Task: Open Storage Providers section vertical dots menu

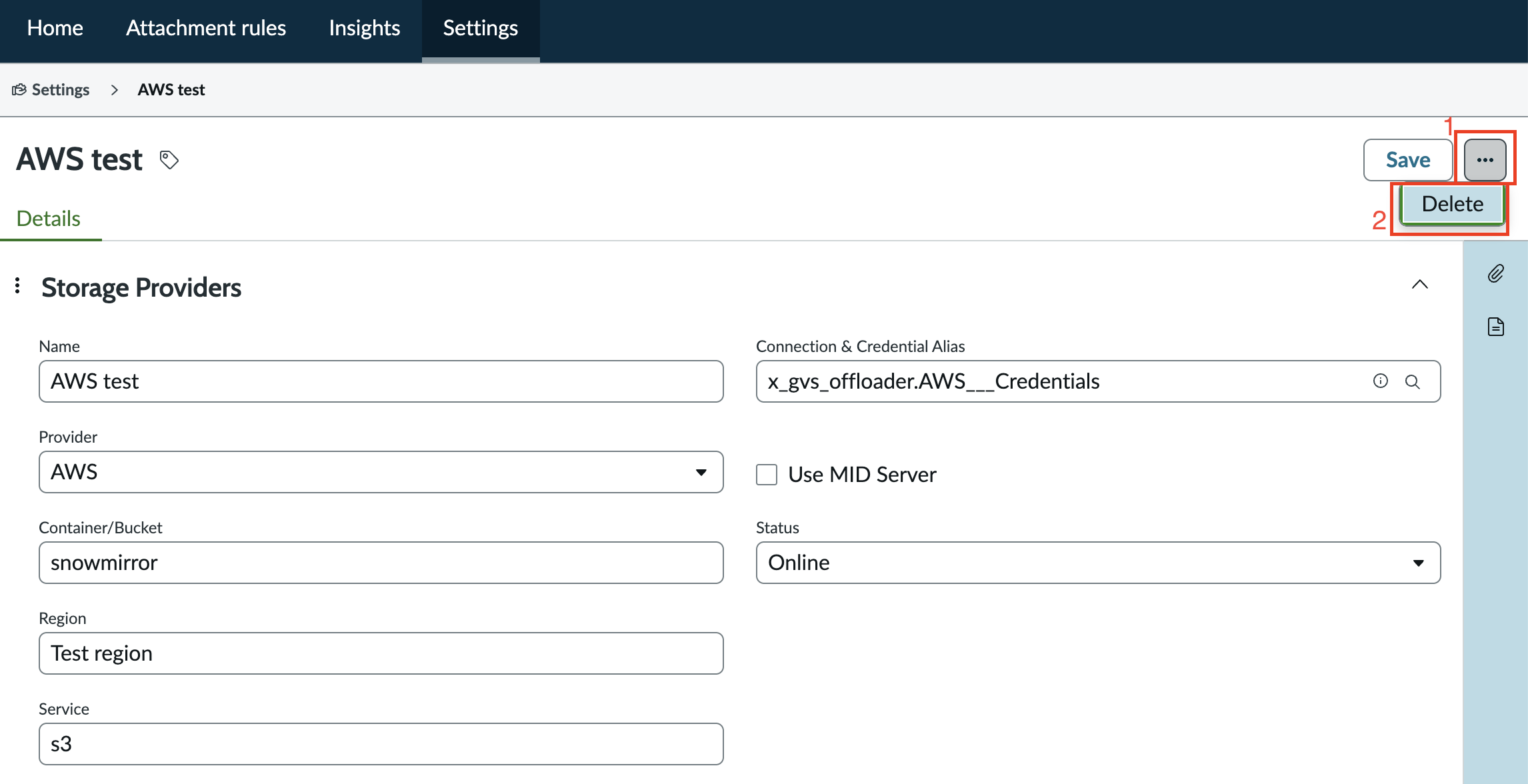Action: 17,286
